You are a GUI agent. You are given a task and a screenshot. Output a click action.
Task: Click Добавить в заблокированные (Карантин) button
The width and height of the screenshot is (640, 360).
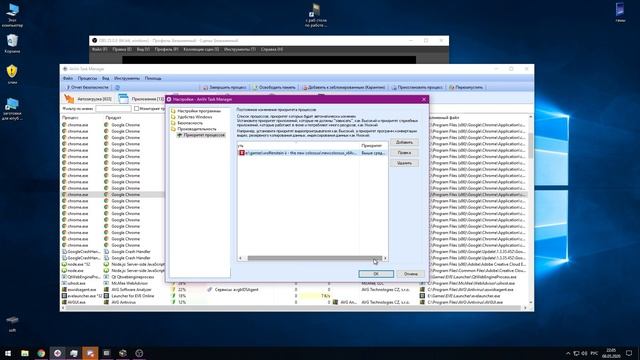click(x=344, y=87)
